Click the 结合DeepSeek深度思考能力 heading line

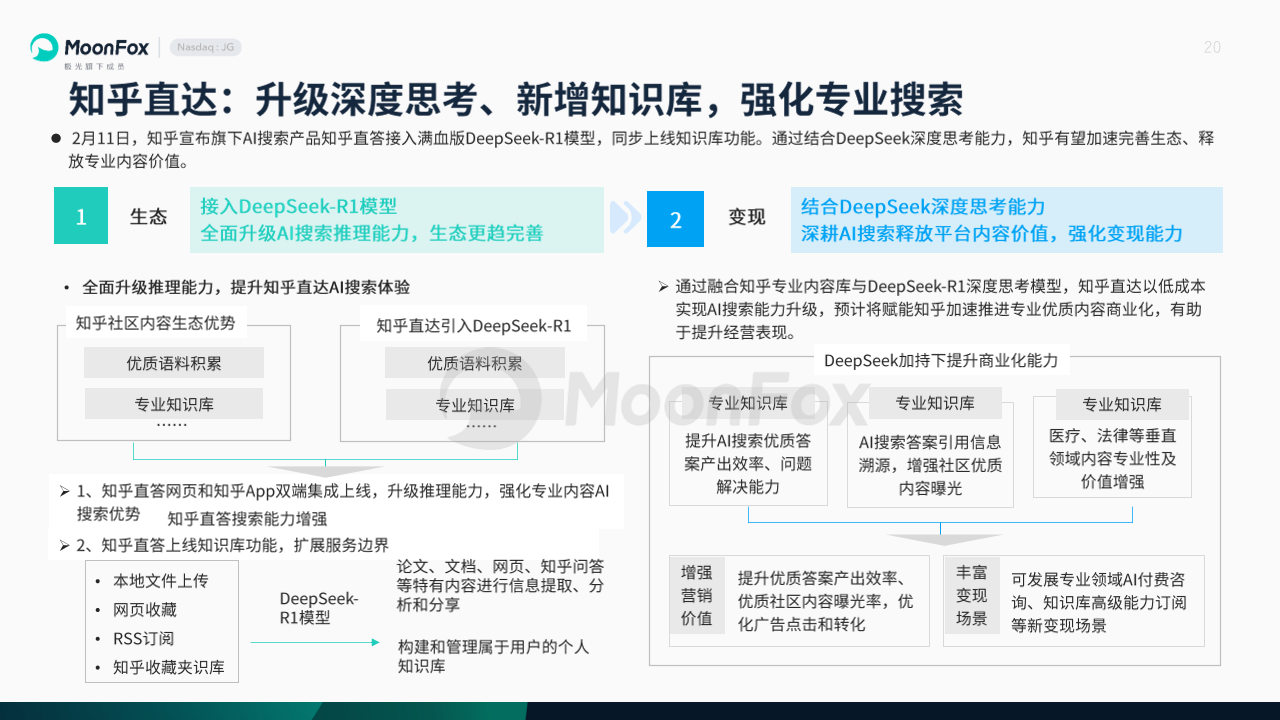pos(923,207)
